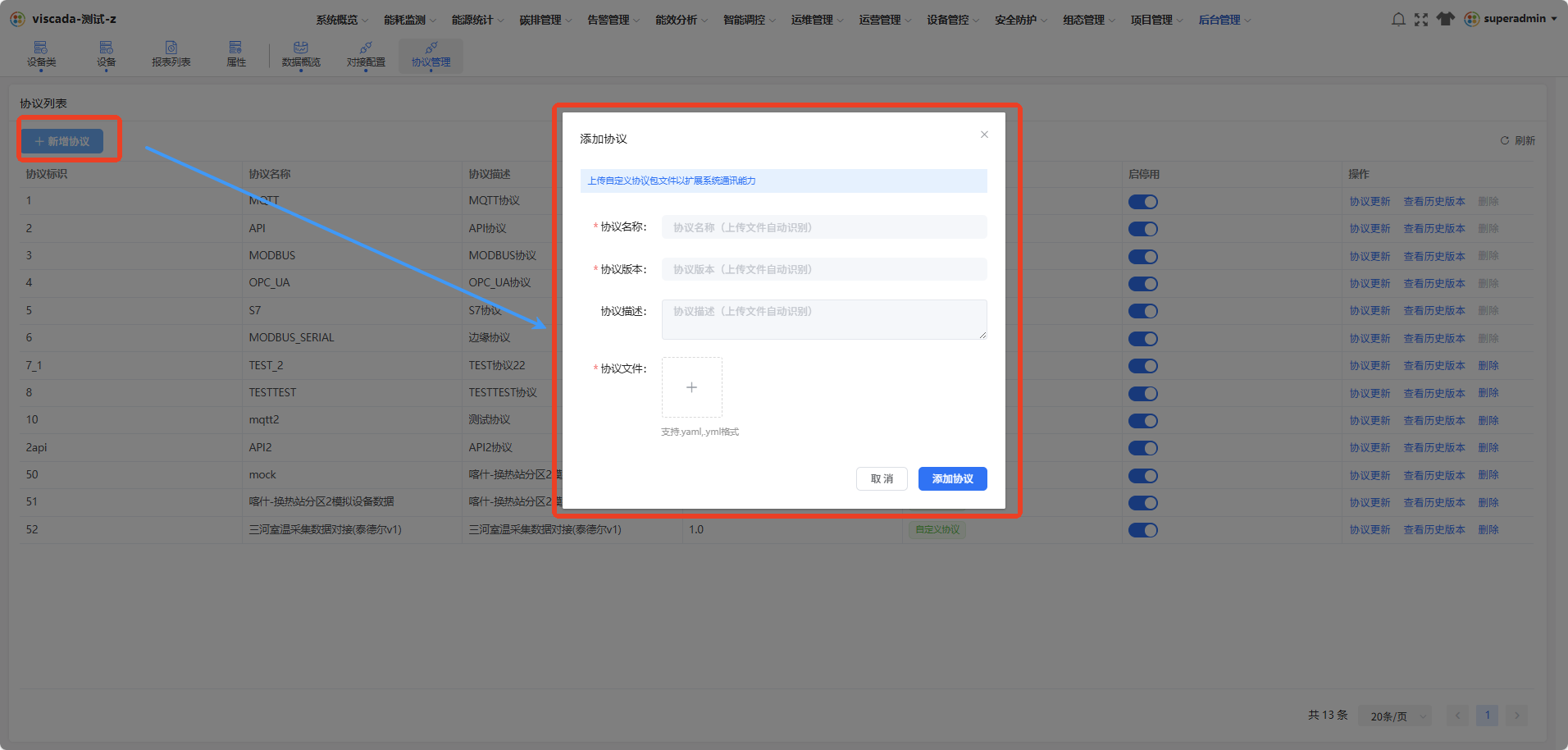The height and width of the screenshot is (750, 1568).
Task: Click the 刷新 refresh icon
Action: (x=1505, y=140)
